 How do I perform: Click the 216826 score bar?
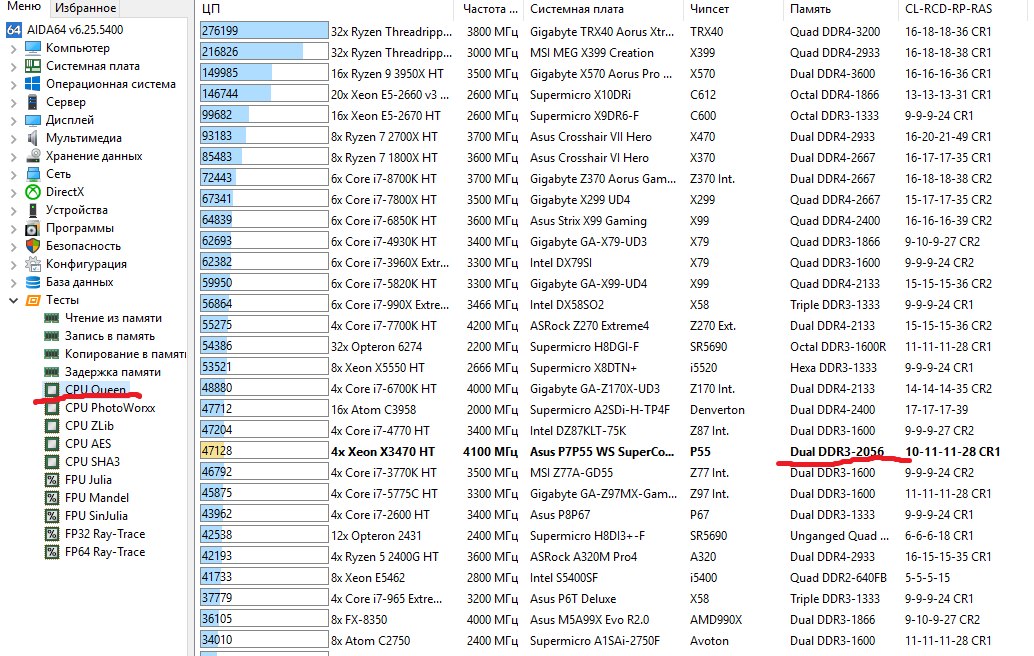pos(264,52)
